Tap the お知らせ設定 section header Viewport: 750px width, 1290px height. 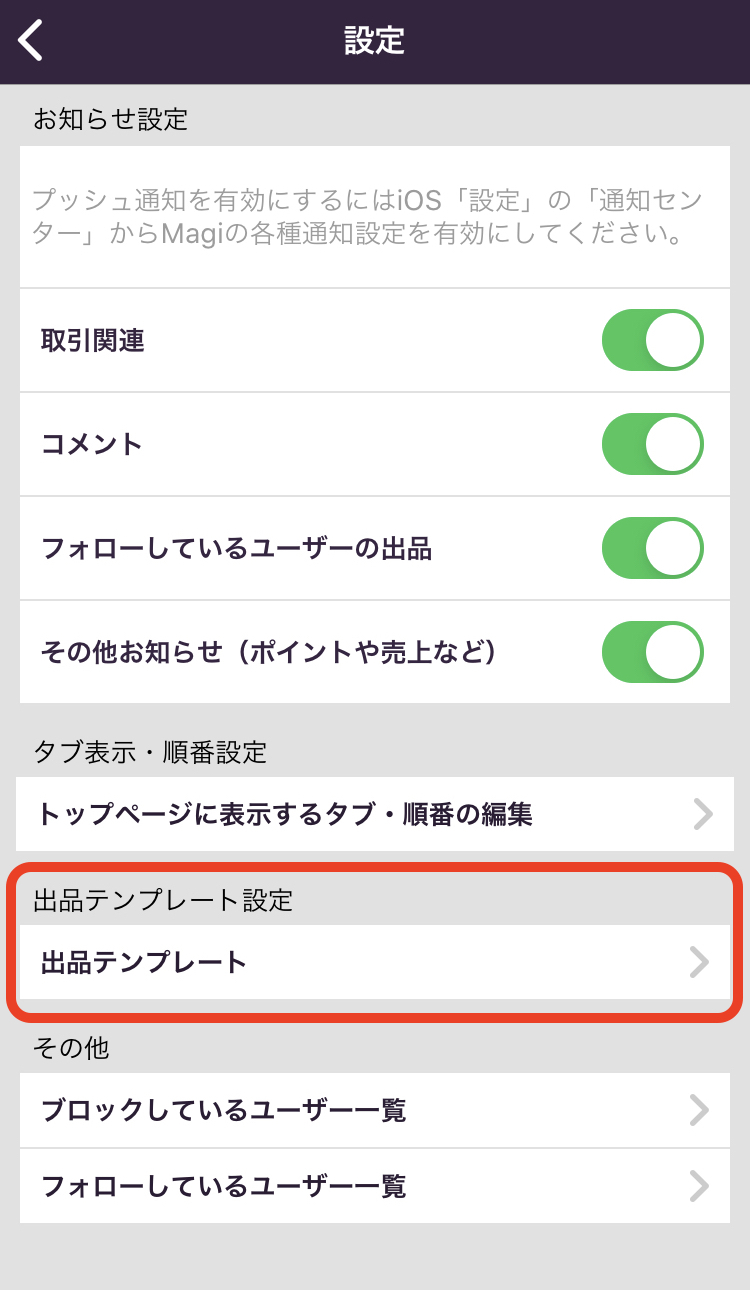111,120
